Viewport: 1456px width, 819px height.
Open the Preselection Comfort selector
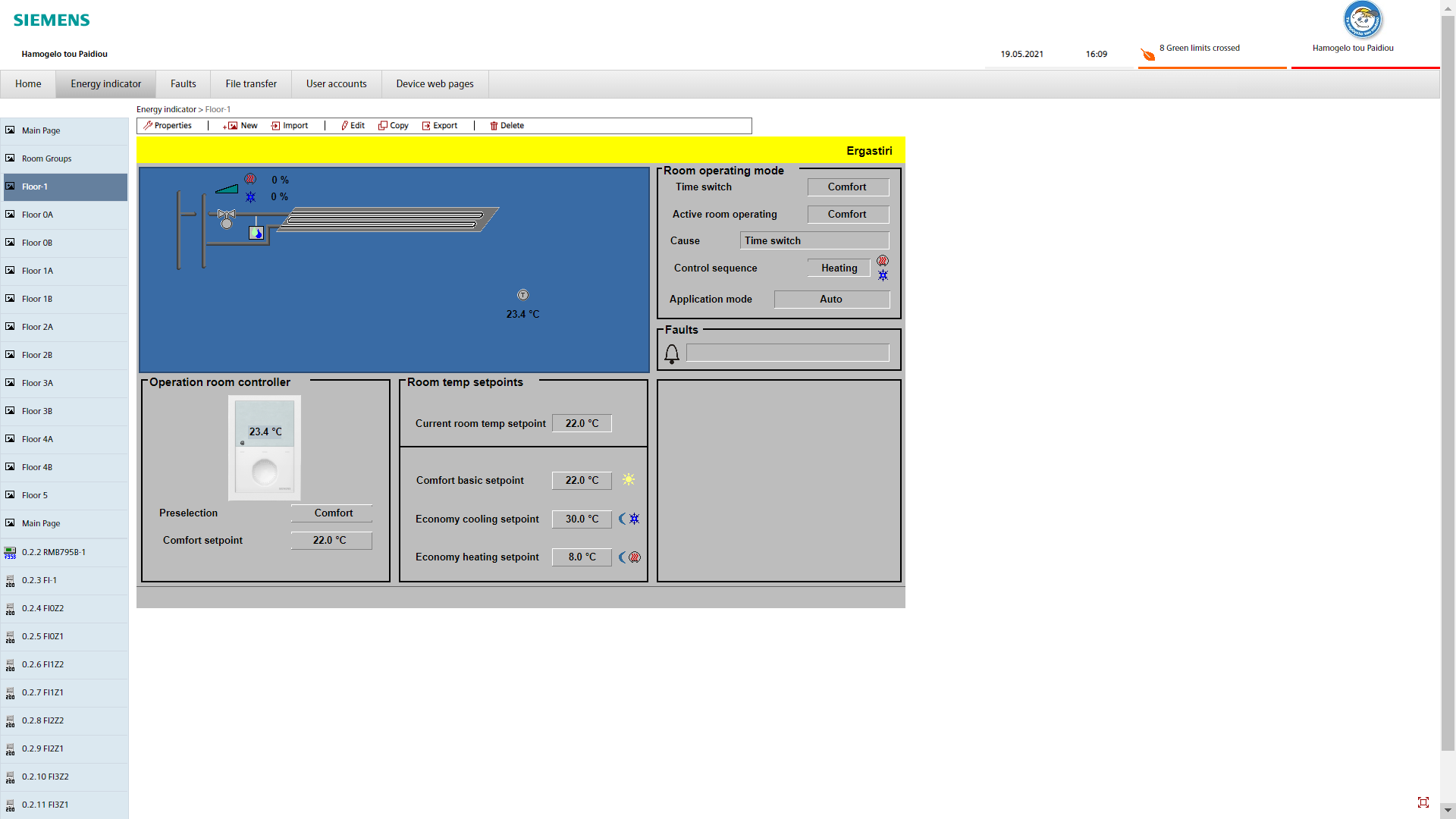pyautogui.click(x=332, y=513)
